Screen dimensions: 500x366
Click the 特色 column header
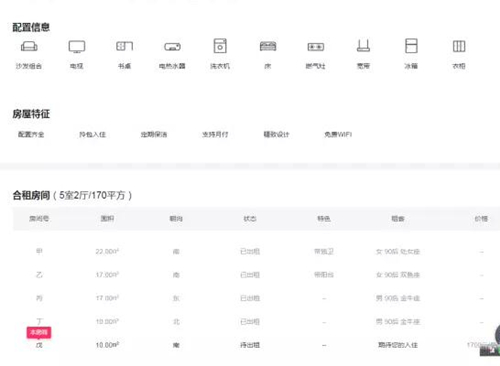click(324, 219)
